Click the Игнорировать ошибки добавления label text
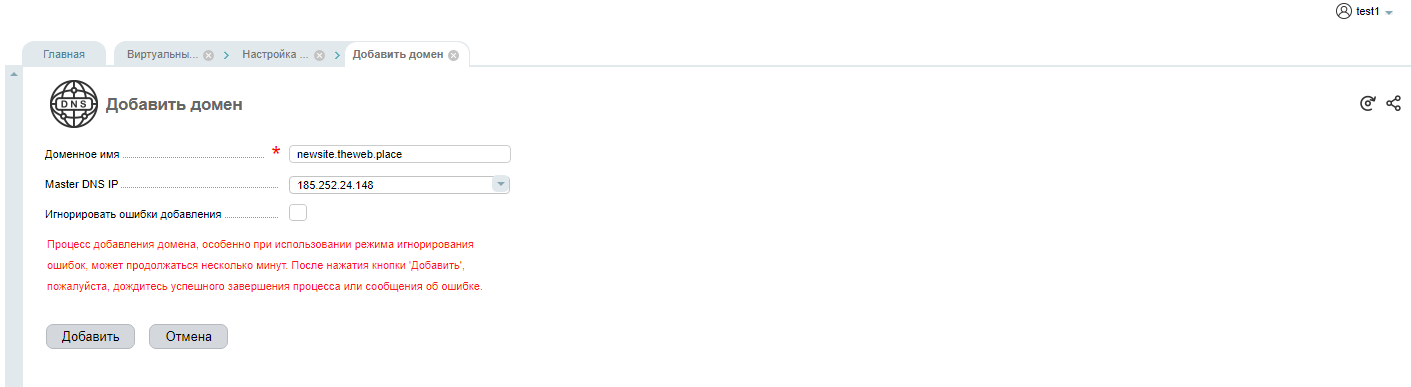The height and width of the screenshot is (387, 1411). 135,213
